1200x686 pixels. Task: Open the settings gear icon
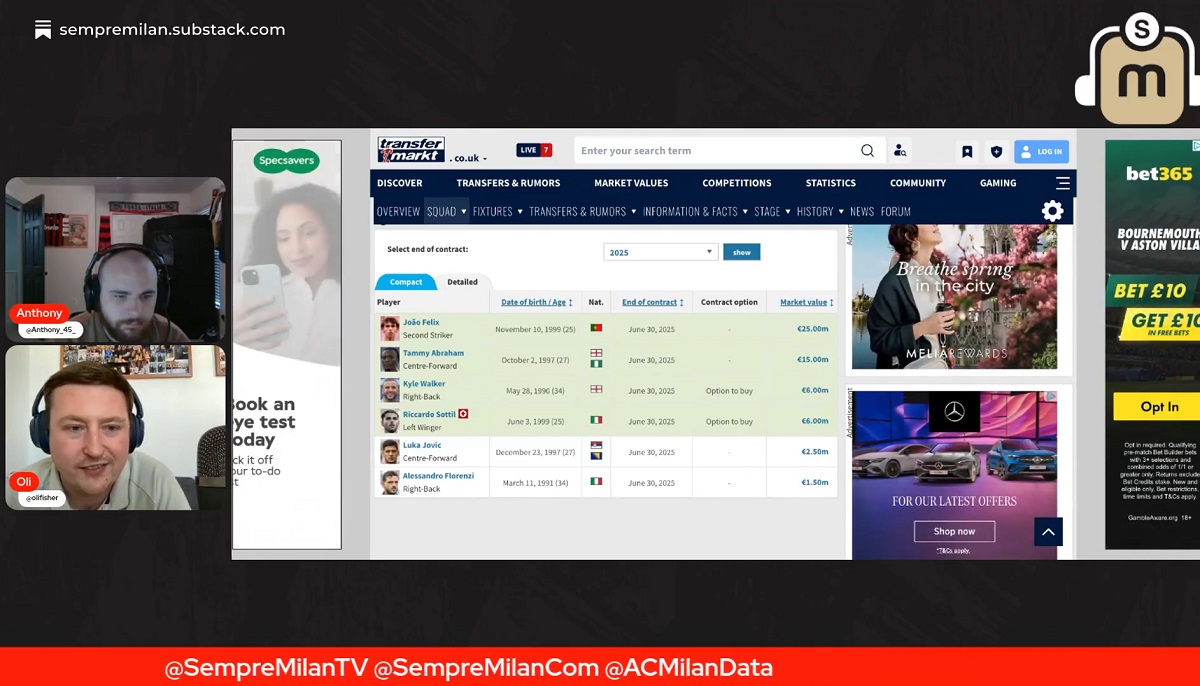[1052, 211]
